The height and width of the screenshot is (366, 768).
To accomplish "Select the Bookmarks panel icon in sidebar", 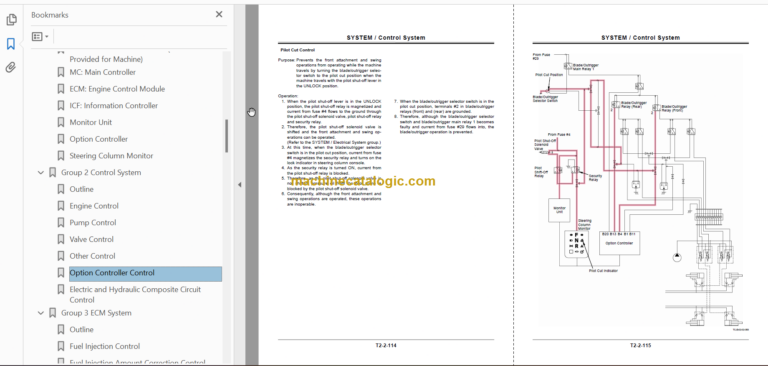I will click(x=11, y=44).
